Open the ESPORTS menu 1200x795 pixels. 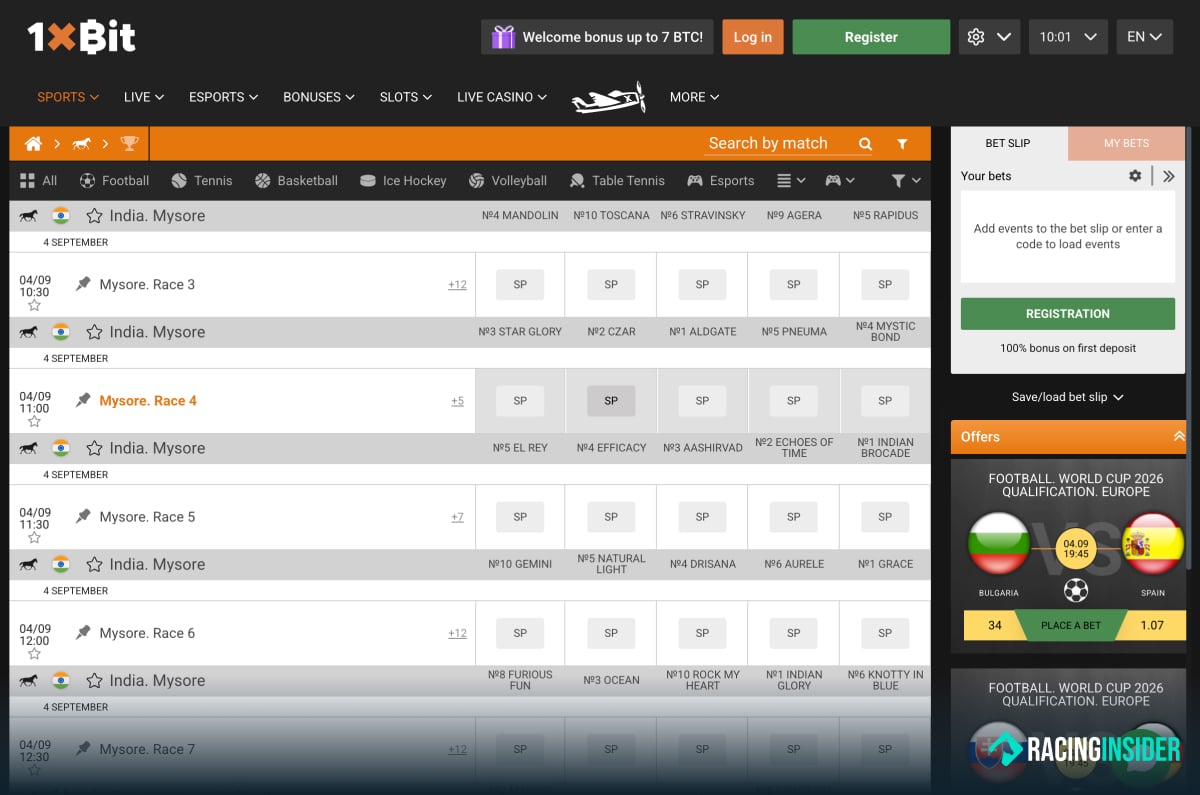pos(223,97)
